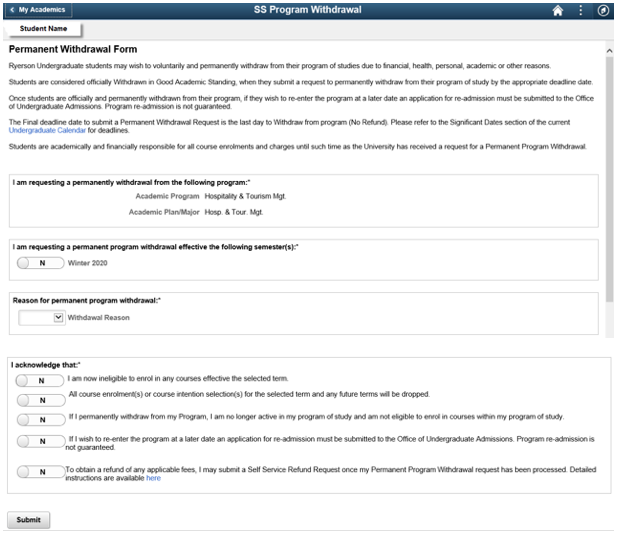This screenshot has width=618, height=534.
Task: Toggle the Winter 2020 semester switch
Action: coord(40,263)
